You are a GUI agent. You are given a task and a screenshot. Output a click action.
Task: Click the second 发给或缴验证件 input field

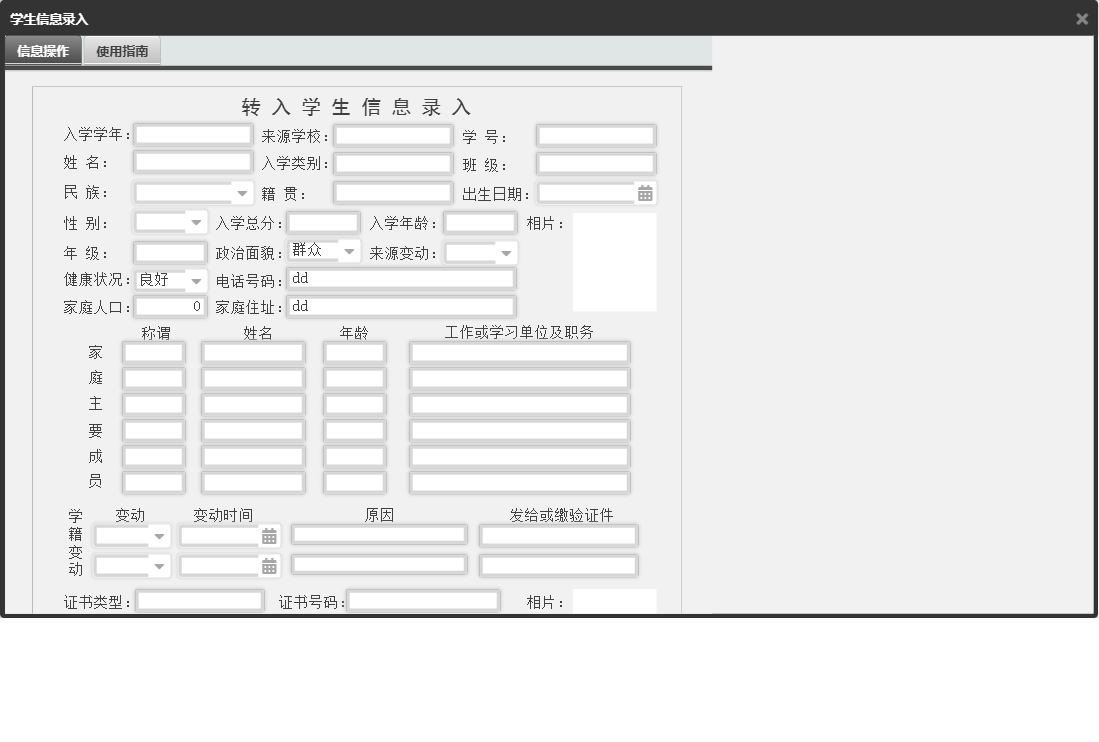point(559,565)
